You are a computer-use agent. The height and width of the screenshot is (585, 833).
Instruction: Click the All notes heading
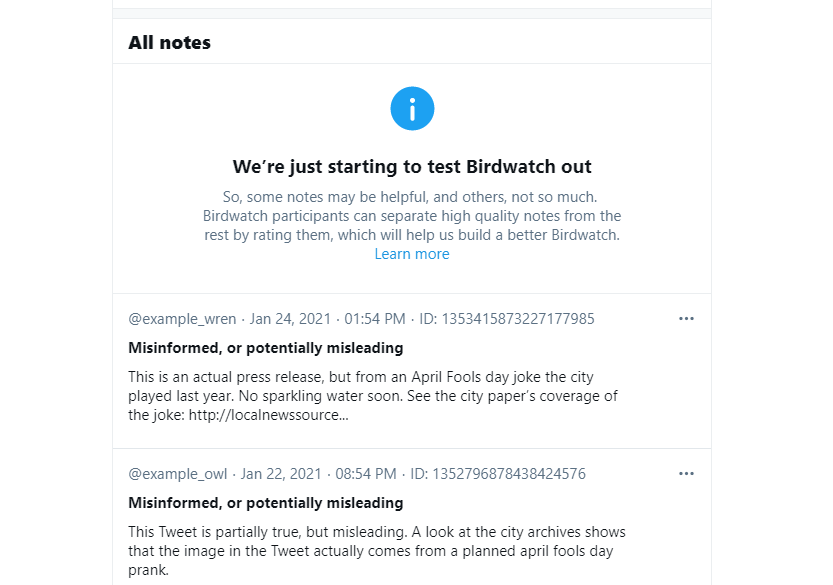[x=169, y=43]
